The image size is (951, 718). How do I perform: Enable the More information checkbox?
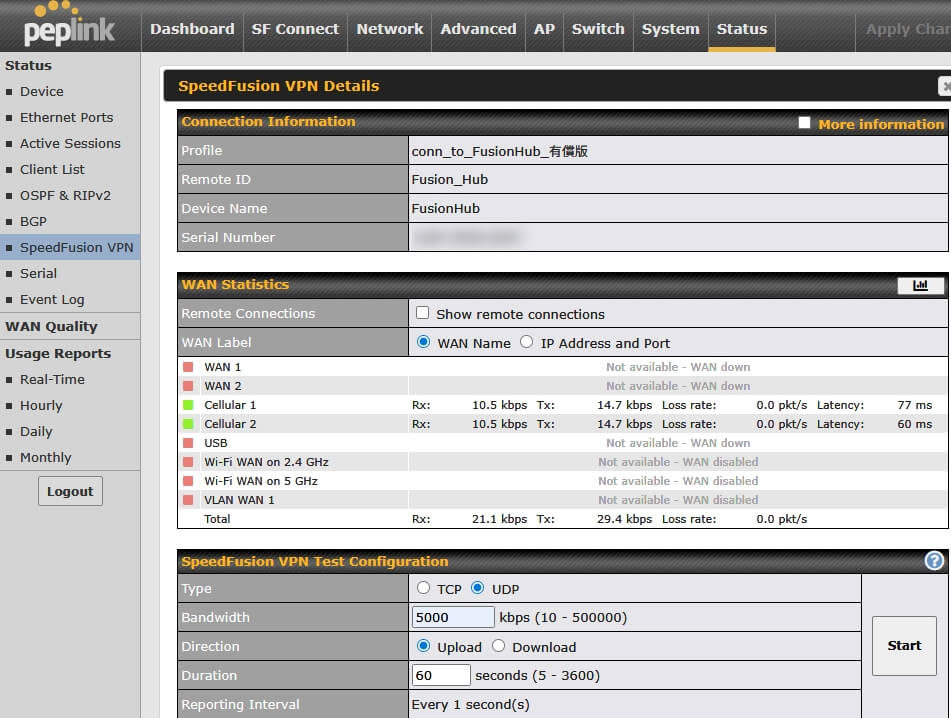coord(804,123)
